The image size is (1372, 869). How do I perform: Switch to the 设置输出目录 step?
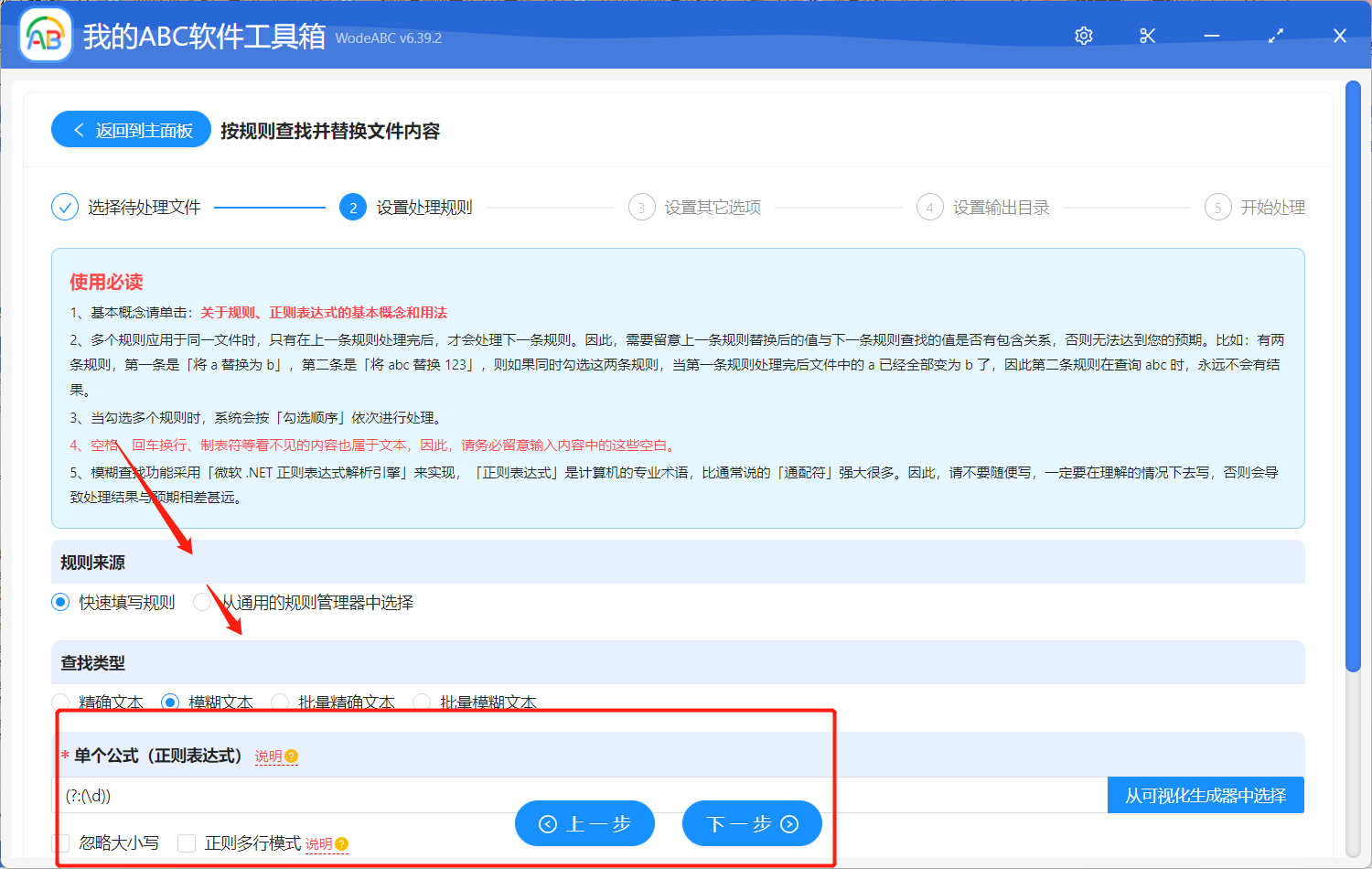tap(929, 207)
